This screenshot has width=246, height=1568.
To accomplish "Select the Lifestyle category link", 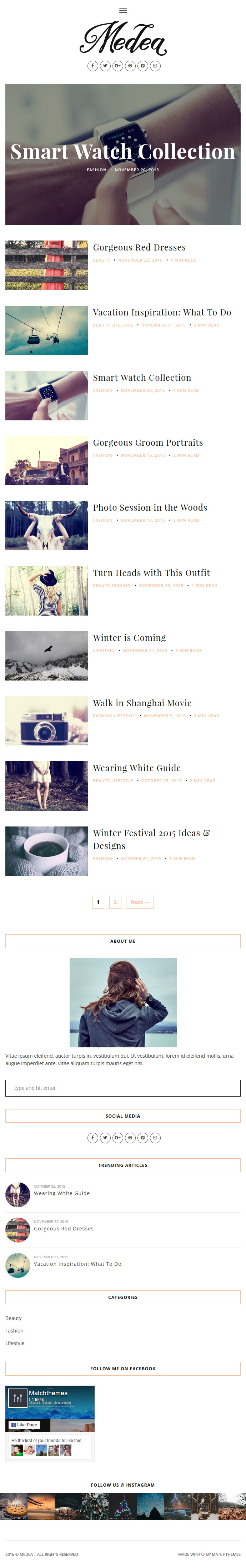I will tap(15, 1343).
